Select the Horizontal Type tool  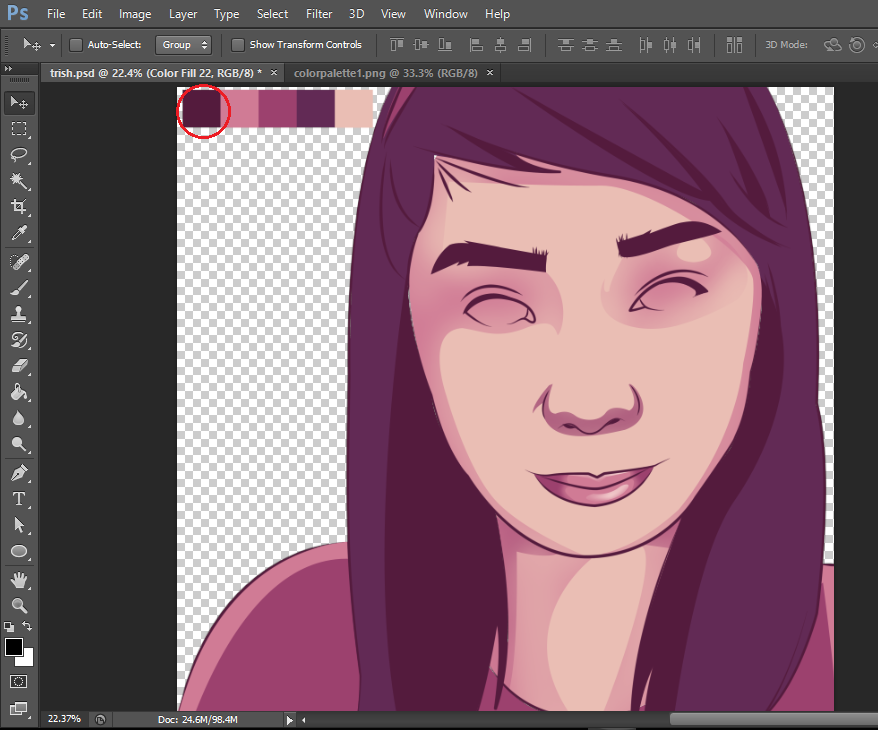19,499
